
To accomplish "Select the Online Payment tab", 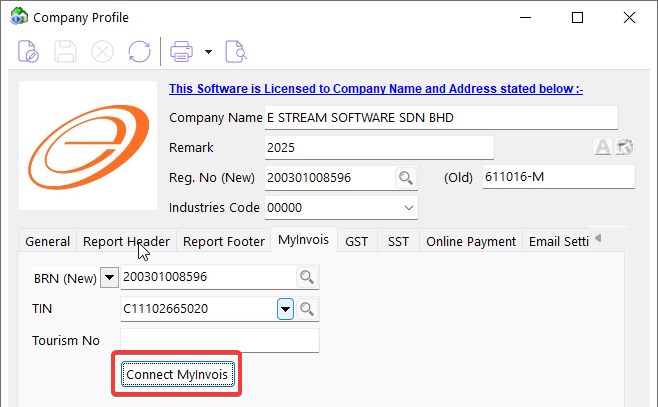I will pos(470,241).
